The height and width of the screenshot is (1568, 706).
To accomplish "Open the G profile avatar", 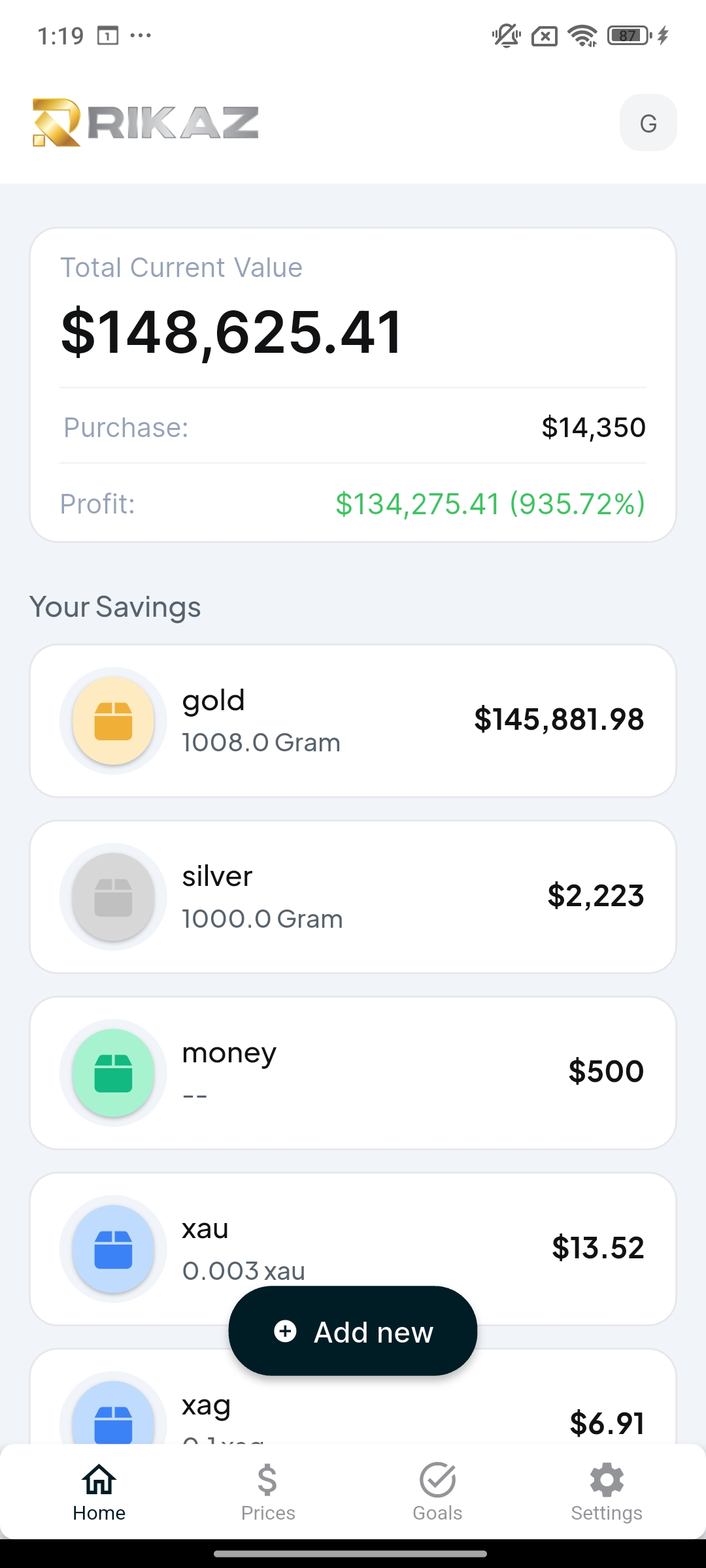I will pos(648,123).
